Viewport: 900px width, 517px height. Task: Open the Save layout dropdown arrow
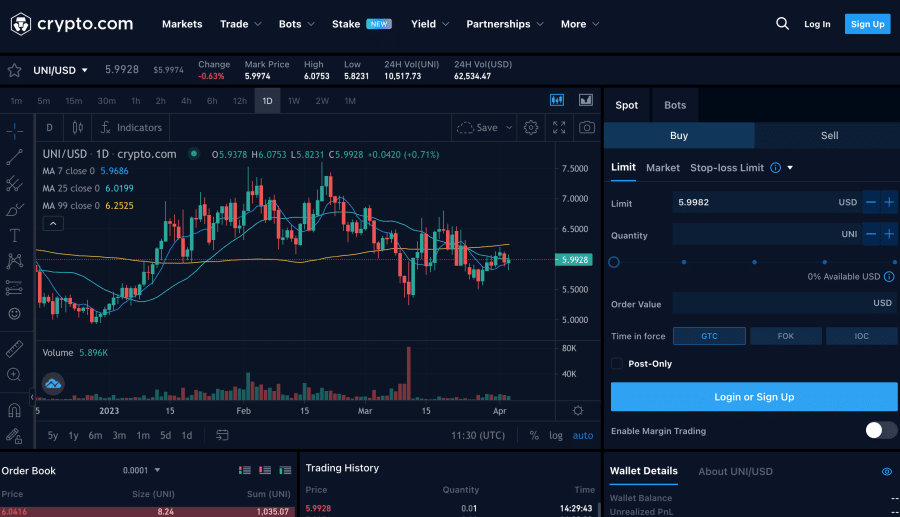click(509, 127)
